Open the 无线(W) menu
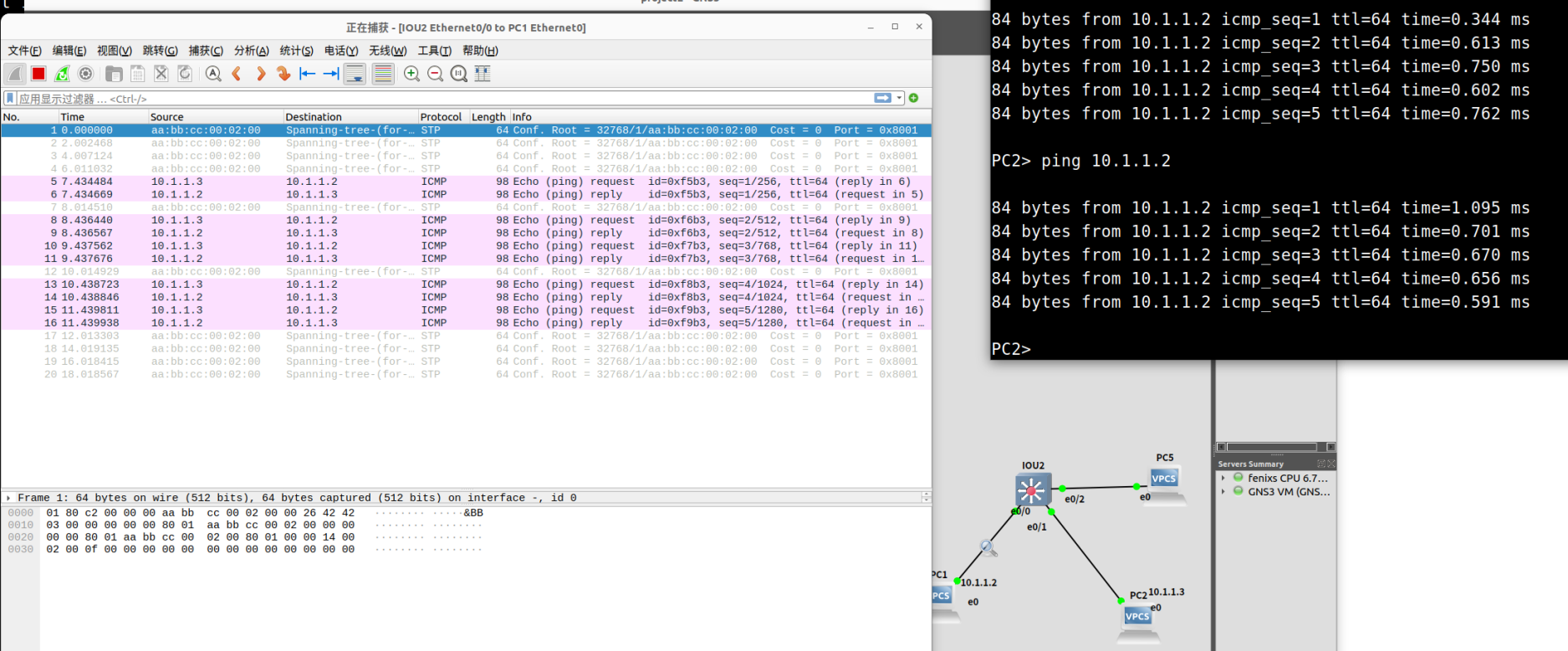 [387, 50]
